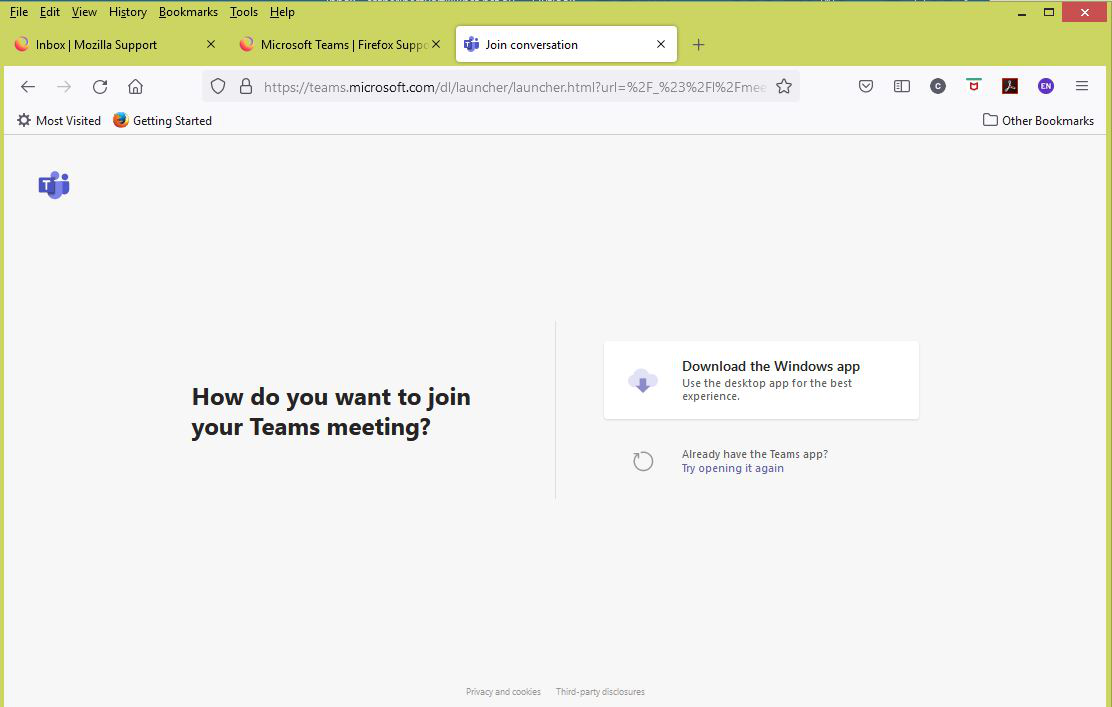Image resolution: width=1112 pixels, height=707 pixels.
Task: Click the Save to Pocket icon
Action: (866, 87)
